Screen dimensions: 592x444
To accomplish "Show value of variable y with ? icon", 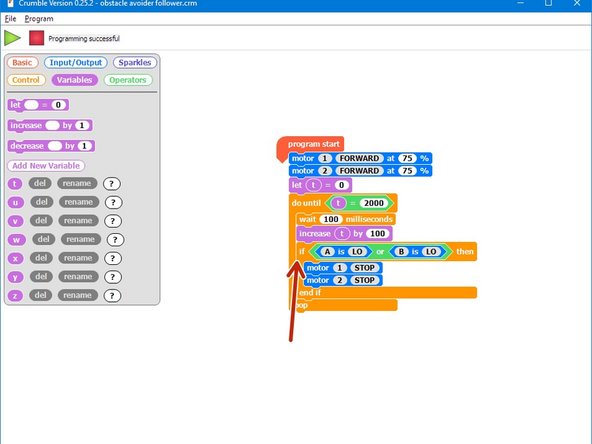I will click(113, 276).
